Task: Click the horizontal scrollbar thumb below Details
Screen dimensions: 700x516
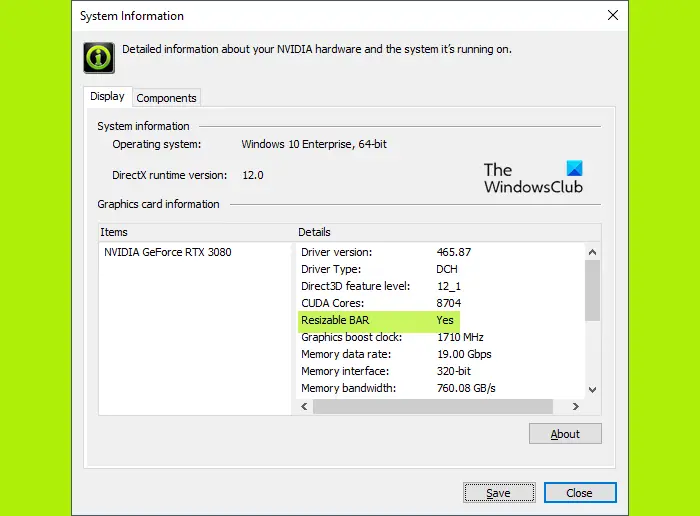Action: pos(433,406)
